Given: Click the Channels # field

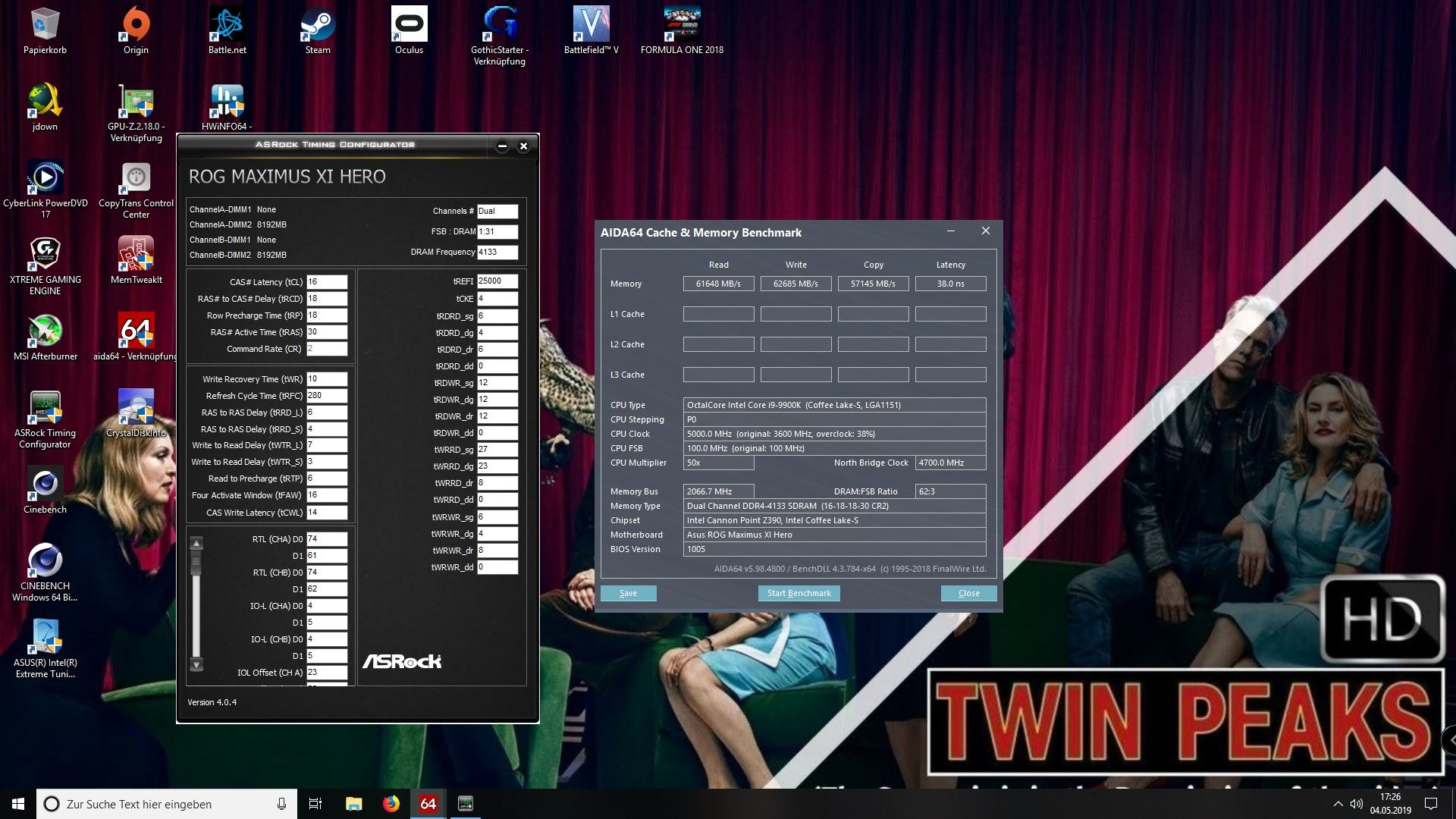Looking at the screenshot, I should pyautogui.click(x=497, y=212).
